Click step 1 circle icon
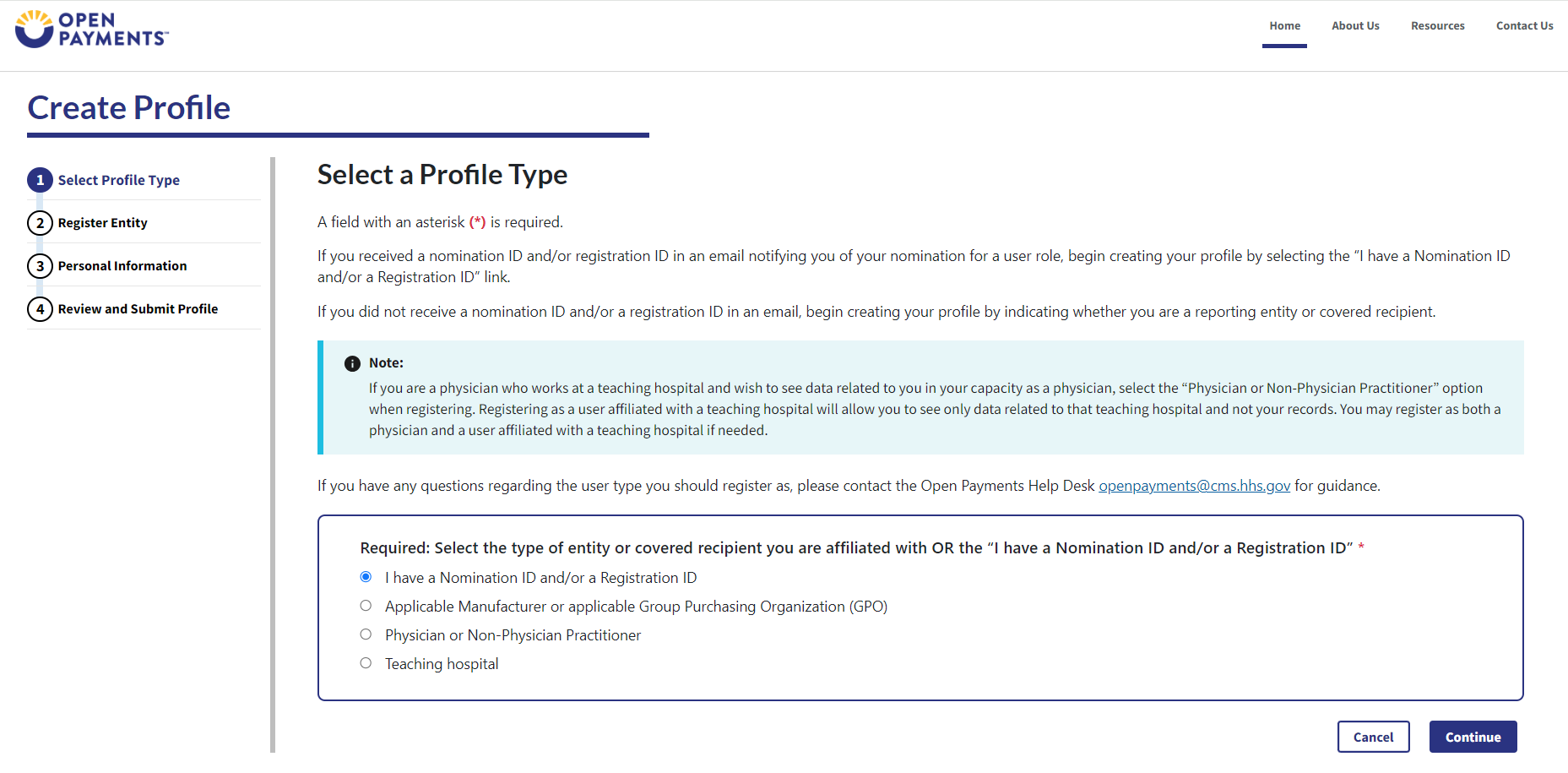This screenshot has width=1568, height=773. 40,180
